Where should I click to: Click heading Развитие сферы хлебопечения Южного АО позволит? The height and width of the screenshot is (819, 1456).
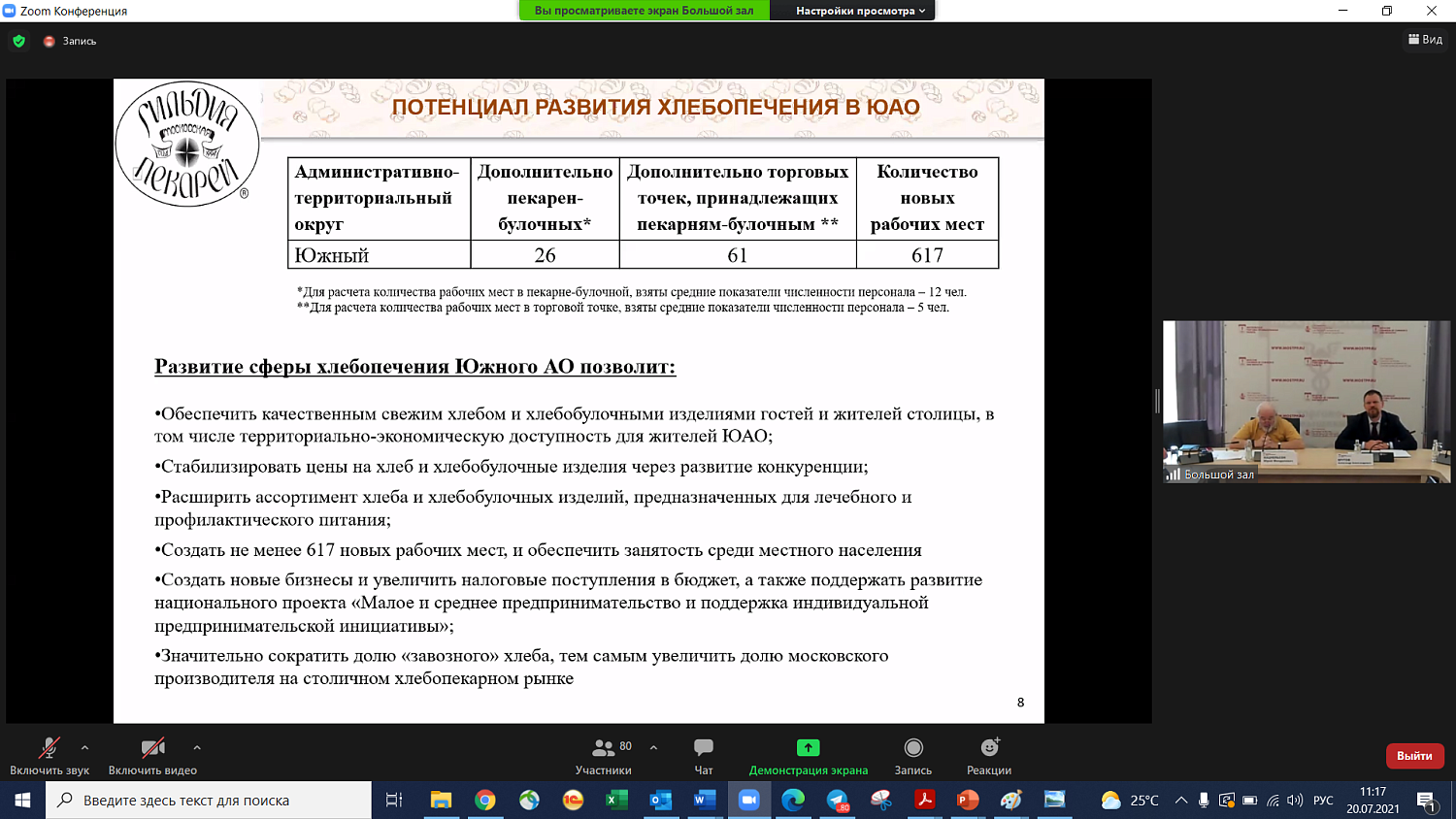point(415,367)
